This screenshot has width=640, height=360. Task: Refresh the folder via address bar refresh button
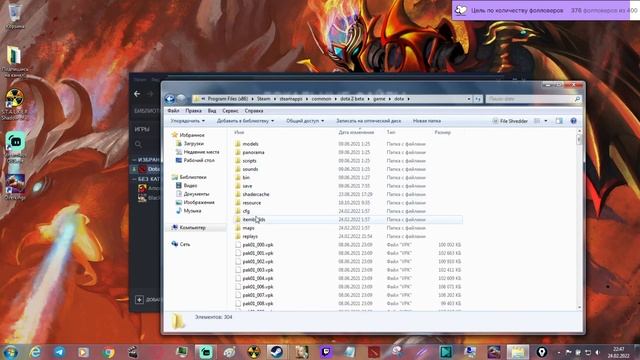click(x=478, y=99)
